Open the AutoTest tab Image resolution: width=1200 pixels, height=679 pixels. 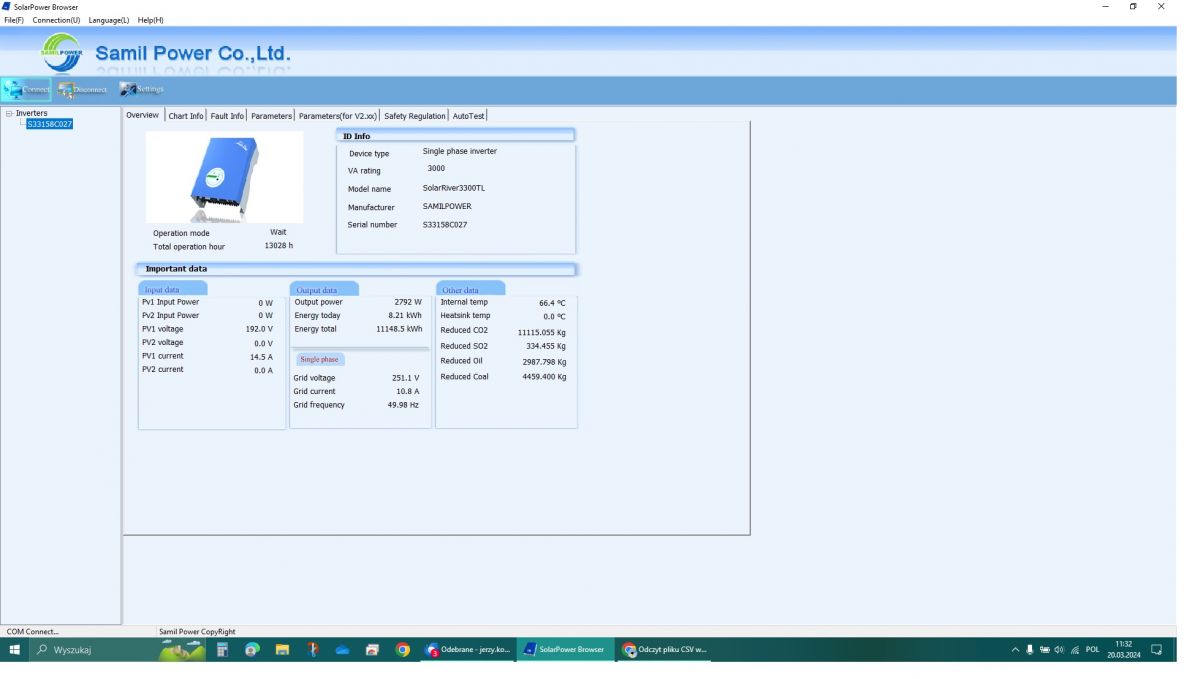pyautogui.click(x=468, y=116)
